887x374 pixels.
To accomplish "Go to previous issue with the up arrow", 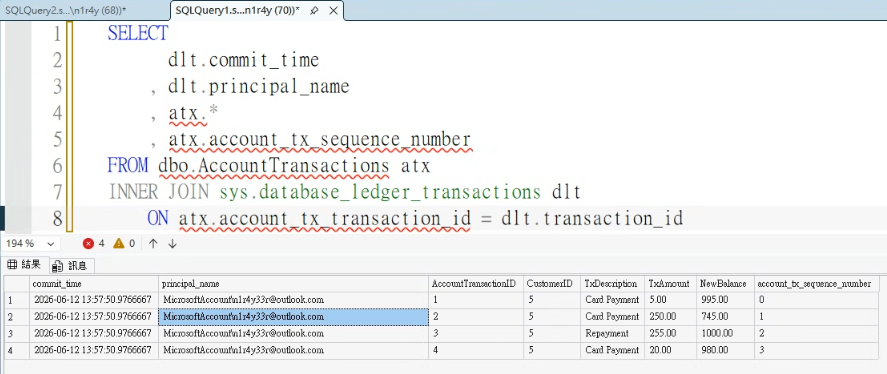I will pyautogui.click(x=153, y=244).
